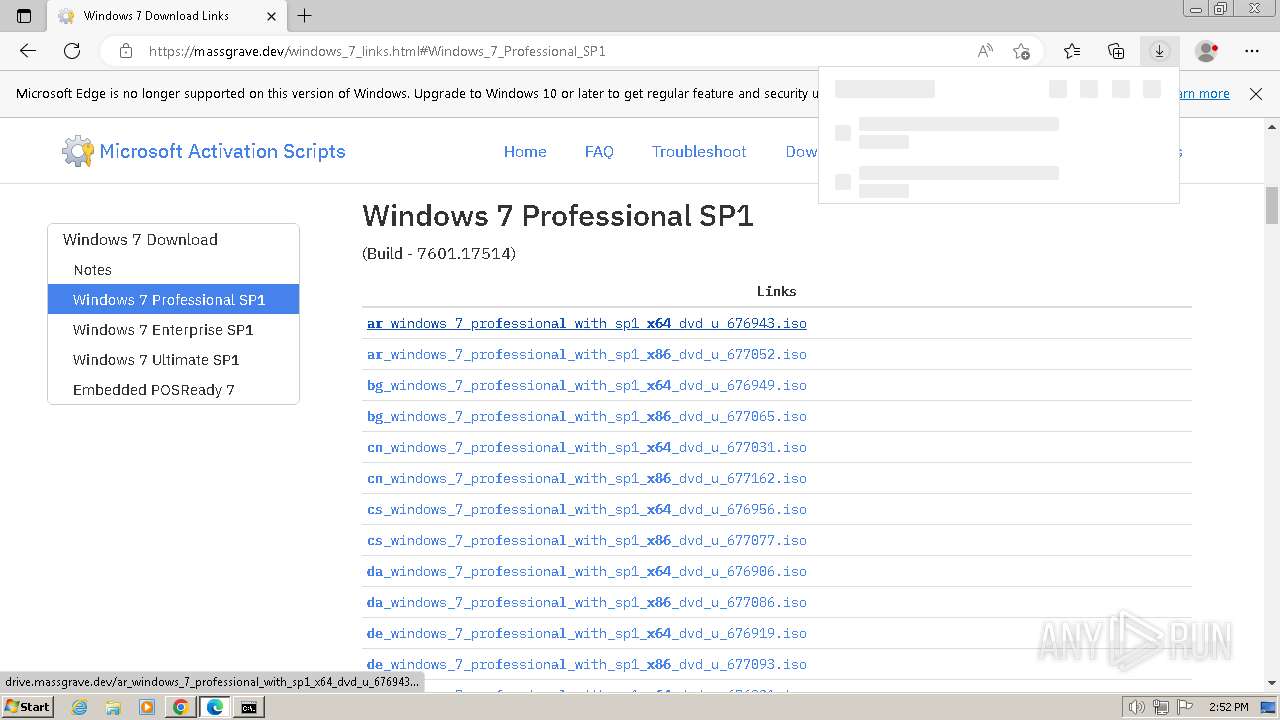This screenshot has height=720, width=1280.
Task: Open a new browser tab
Action: point(305,16)
